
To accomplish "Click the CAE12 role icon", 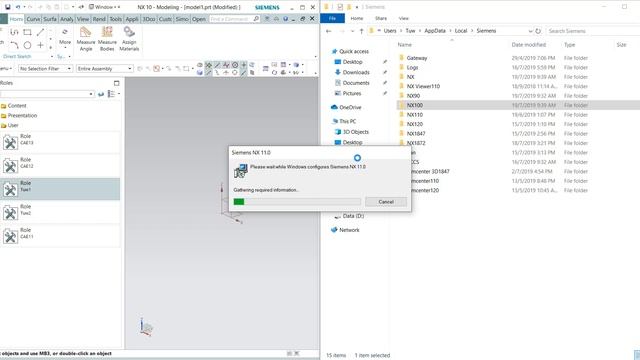I will [x=10, y=166].
